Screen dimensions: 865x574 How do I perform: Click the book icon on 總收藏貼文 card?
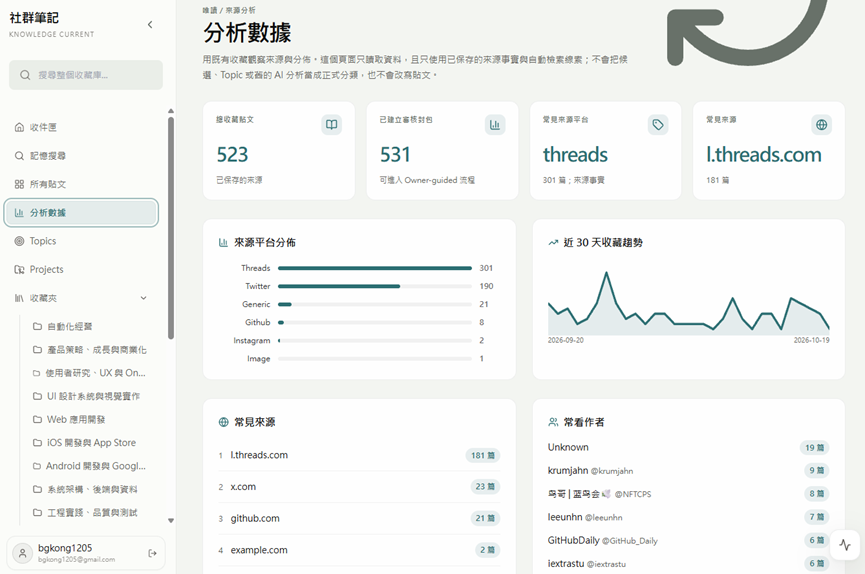tap(332, 125)
